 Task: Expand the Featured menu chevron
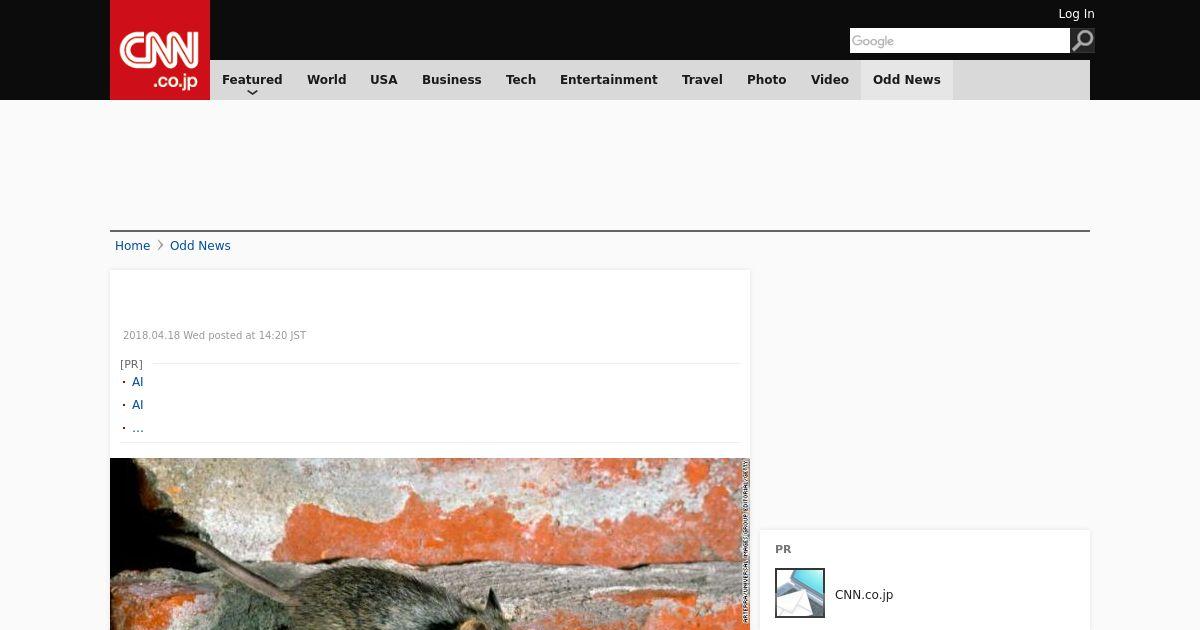pyautogui.click(x=252, y=93)
